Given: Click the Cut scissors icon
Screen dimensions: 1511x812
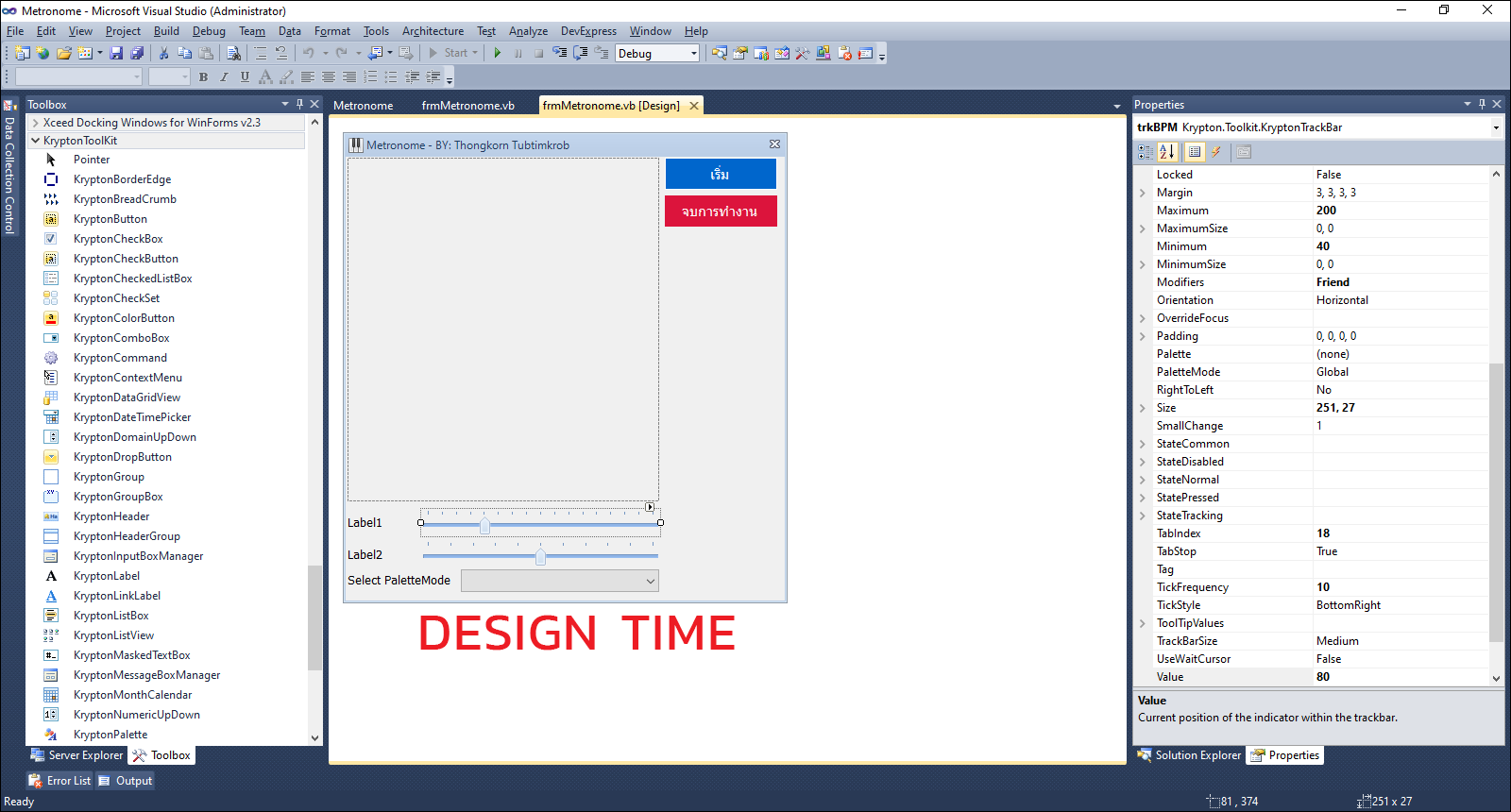Looking at the screenshot, I should click(163, 54).
